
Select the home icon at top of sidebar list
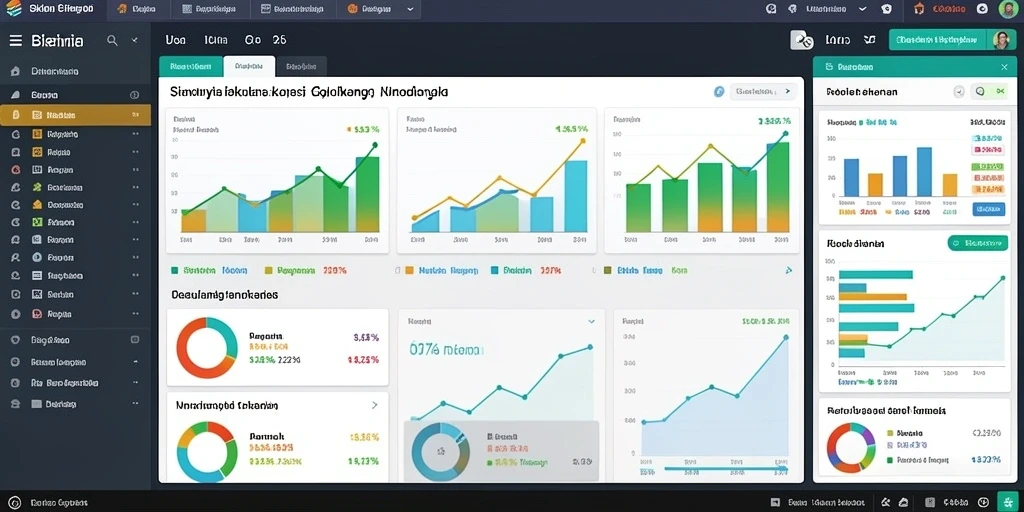[16, 71]
